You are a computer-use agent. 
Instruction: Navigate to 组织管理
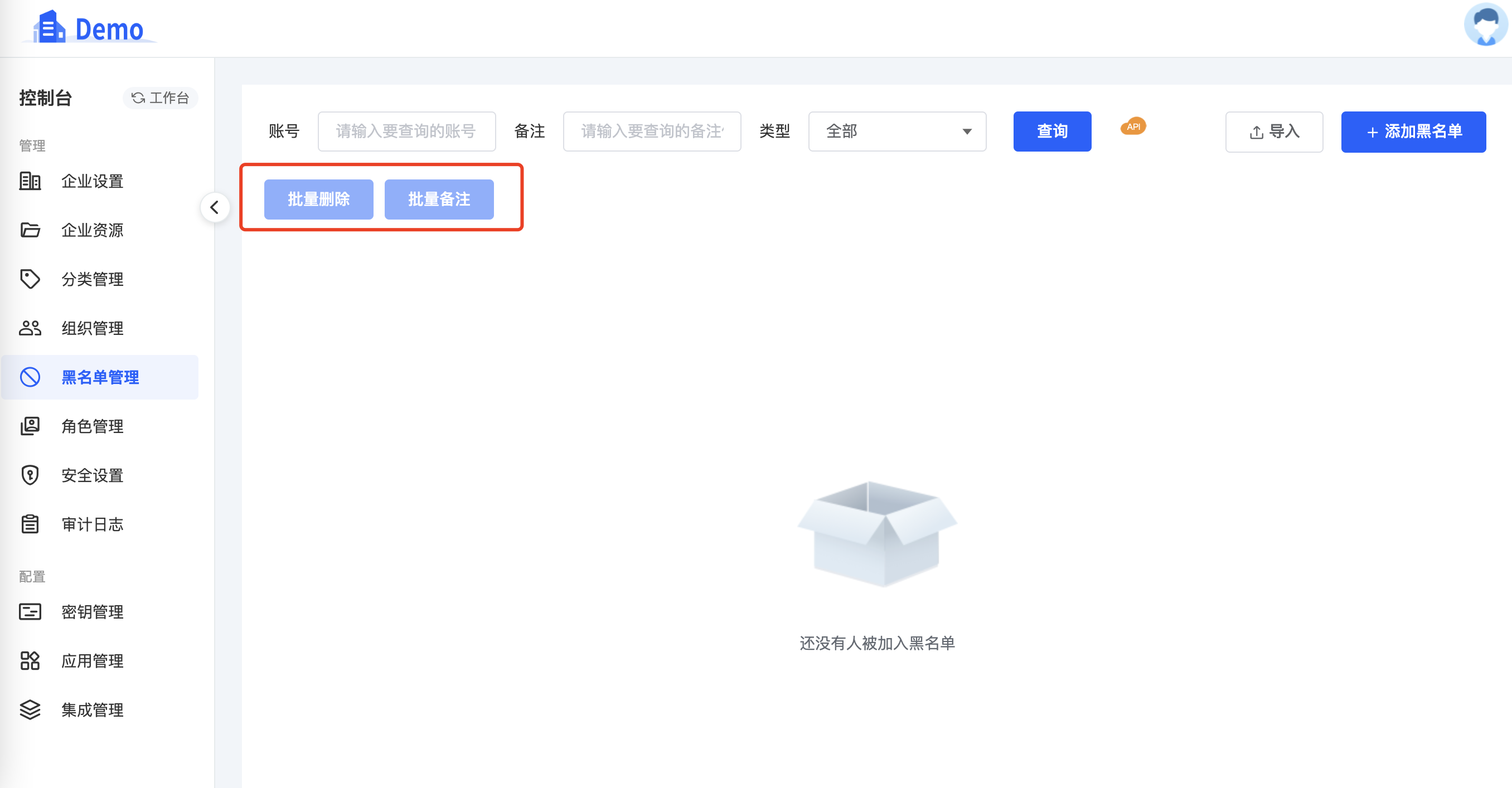[x=100, y=328]
